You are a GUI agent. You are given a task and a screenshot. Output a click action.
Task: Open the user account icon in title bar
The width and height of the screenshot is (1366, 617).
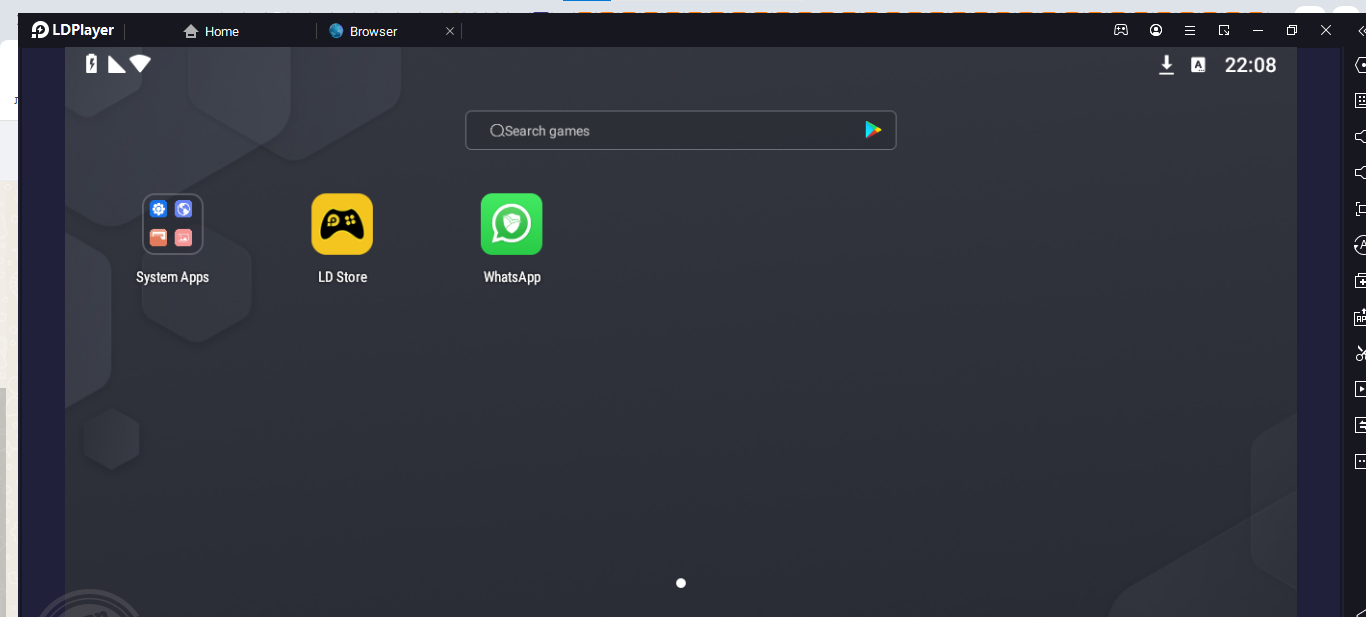tap(1156, 30)
